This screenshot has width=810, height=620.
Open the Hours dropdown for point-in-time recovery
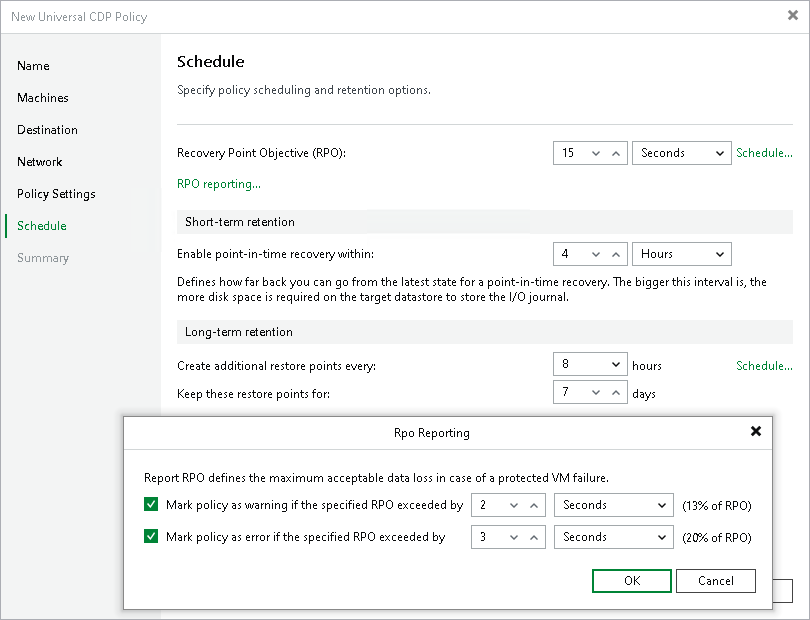(x=681, y=254)
